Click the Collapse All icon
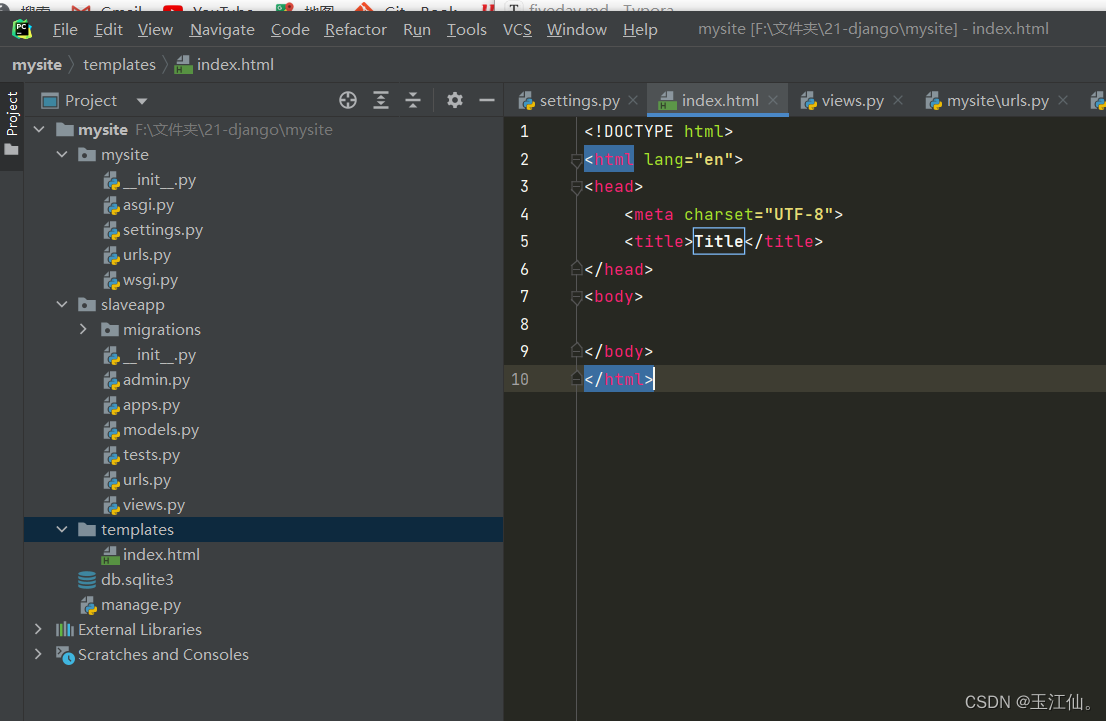Image resolution: width=1106 pixels, height=721 pixels. click(413, 100)
